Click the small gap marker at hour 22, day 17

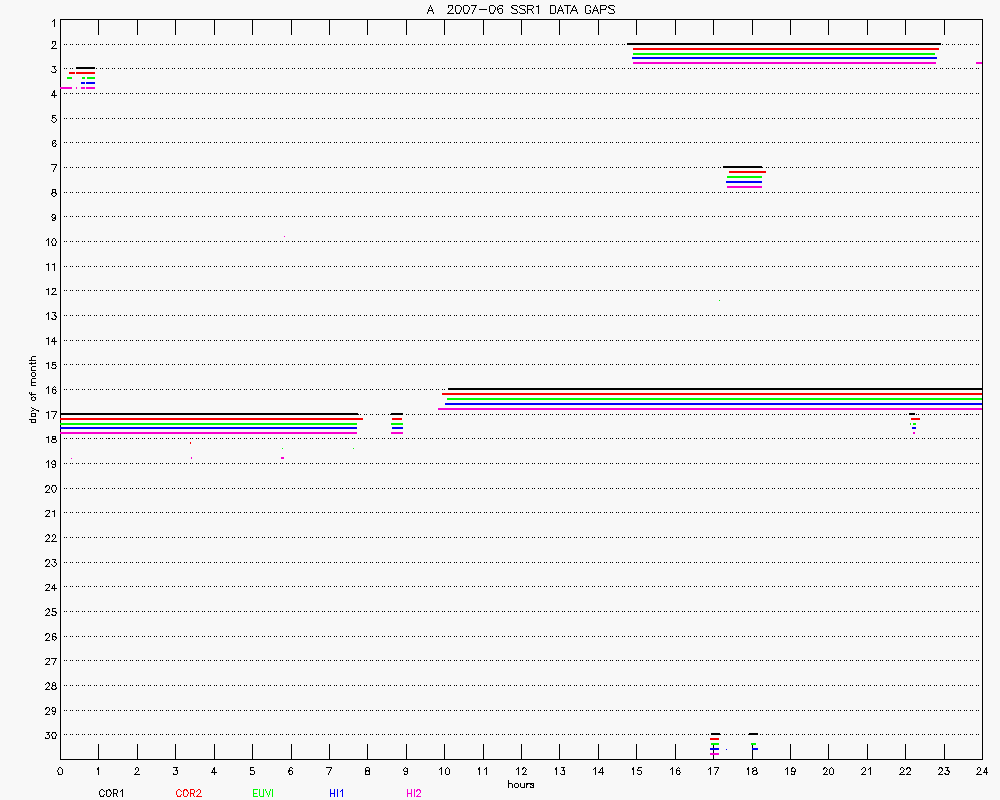pos(913,421)
